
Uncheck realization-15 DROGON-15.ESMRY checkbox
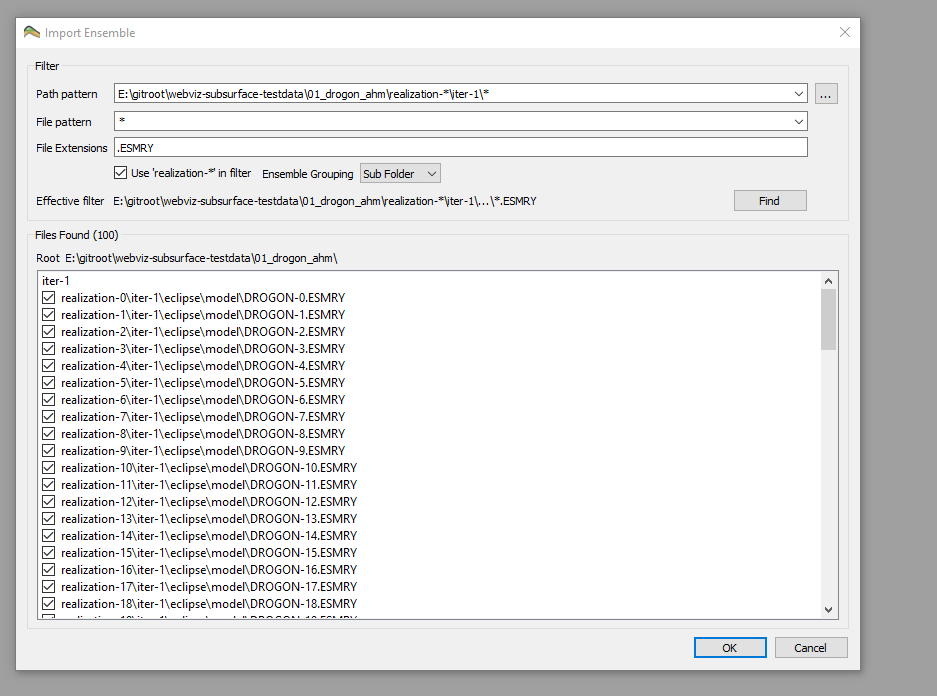pos(49,553)
